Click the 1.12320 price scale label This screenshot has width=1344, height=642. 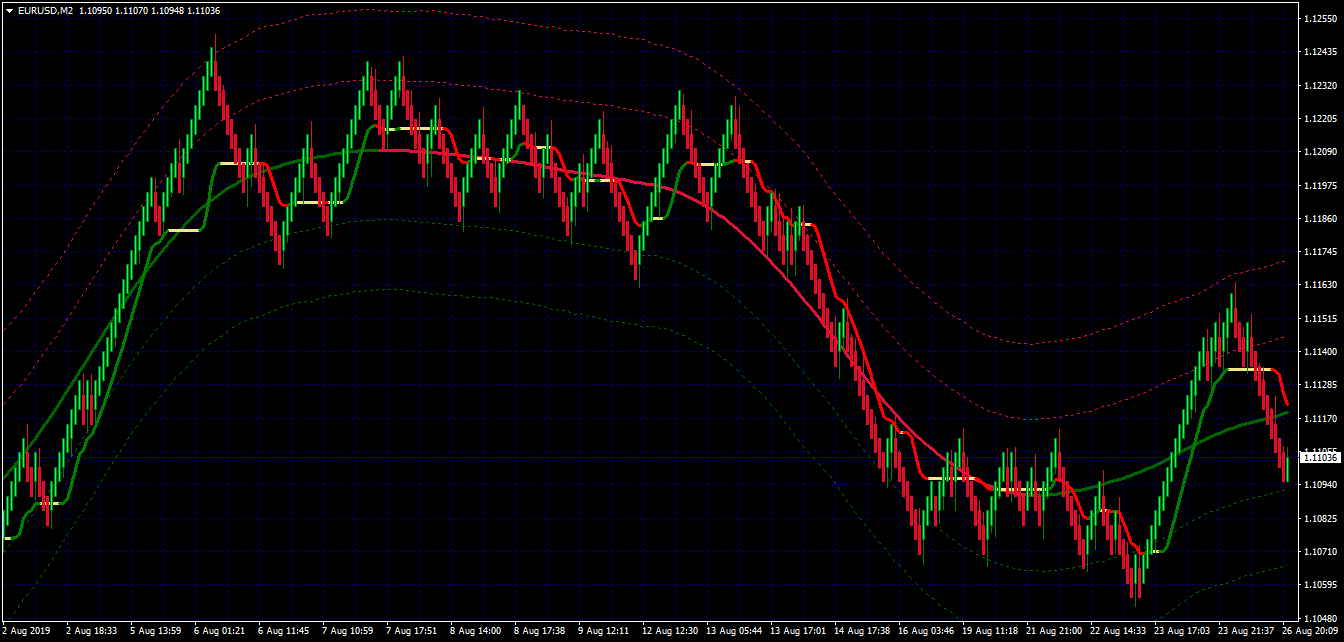click(x=1320, y=86)
